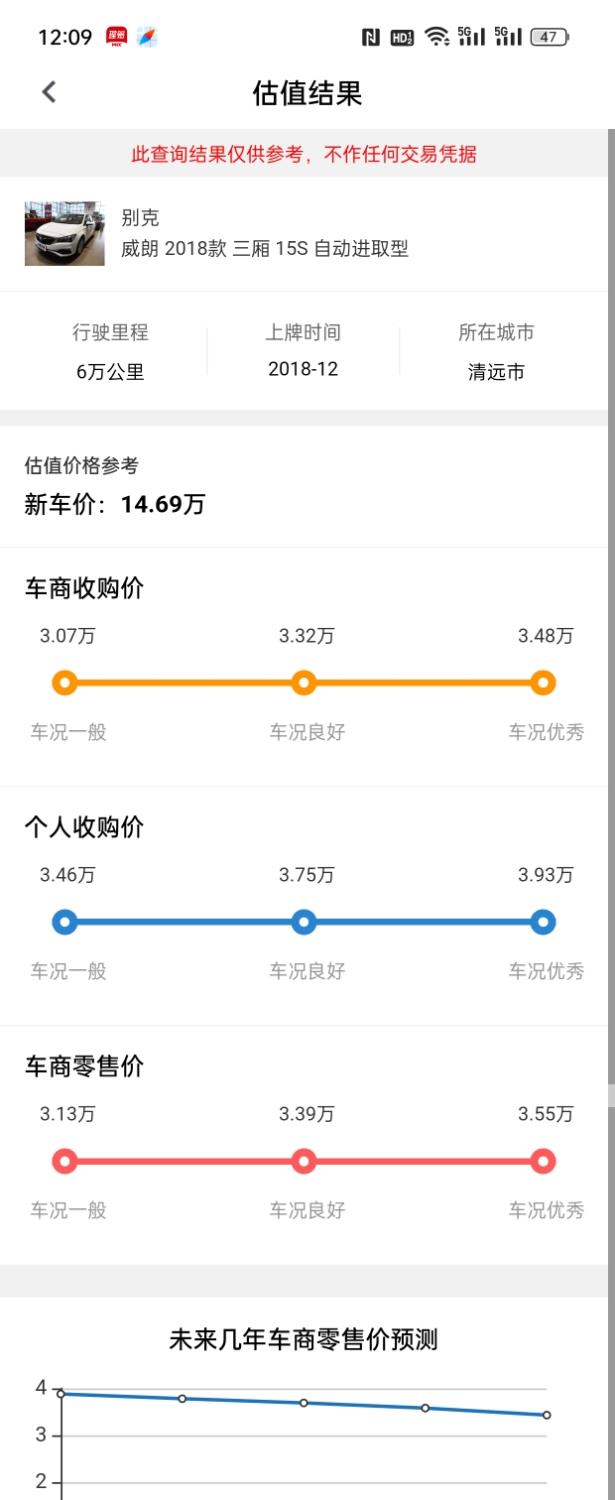Tap the back arrow icon
Screen dimensions: 615x1500
click(49, 92)
